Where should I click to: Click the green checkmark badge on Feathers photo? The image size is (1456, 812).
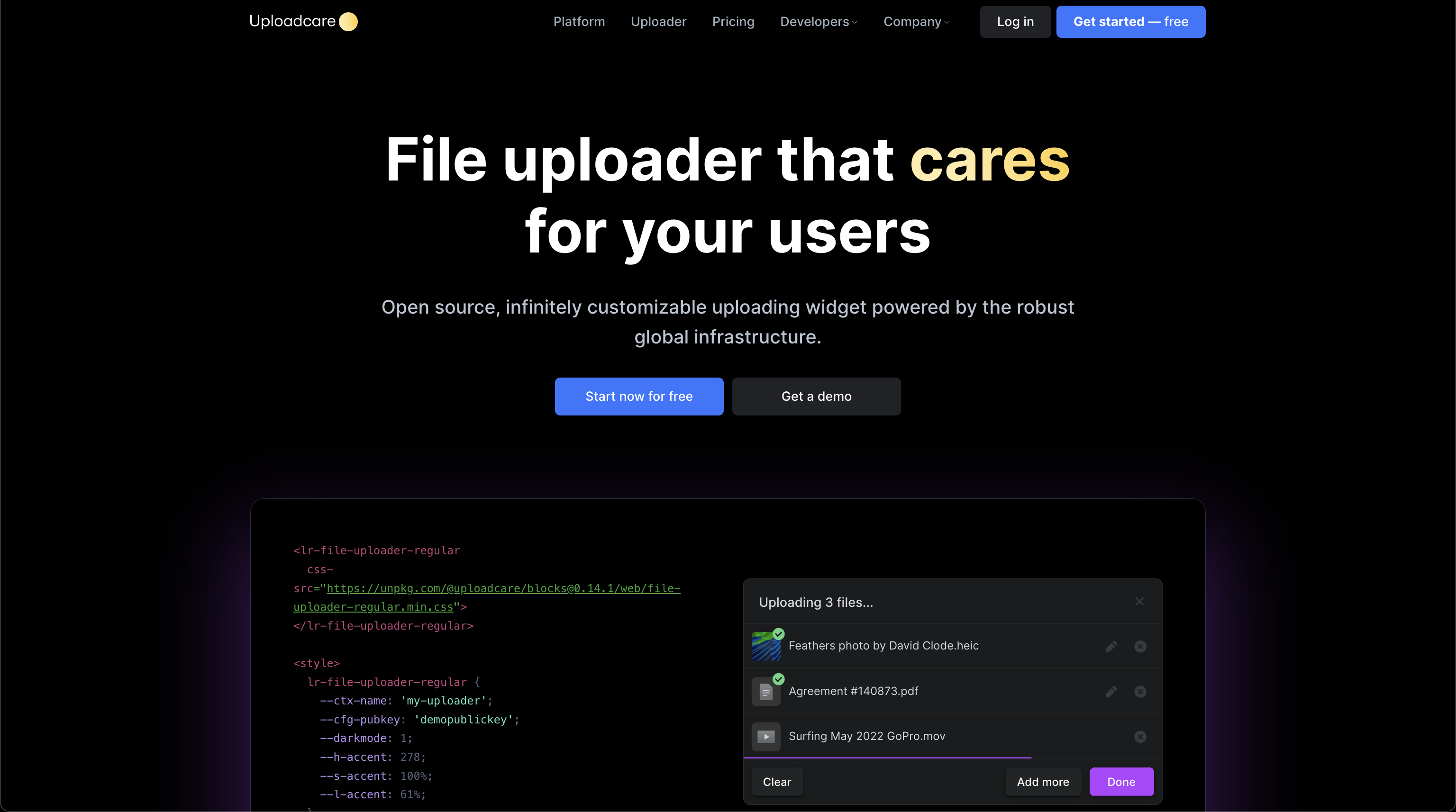pos(780,634)
